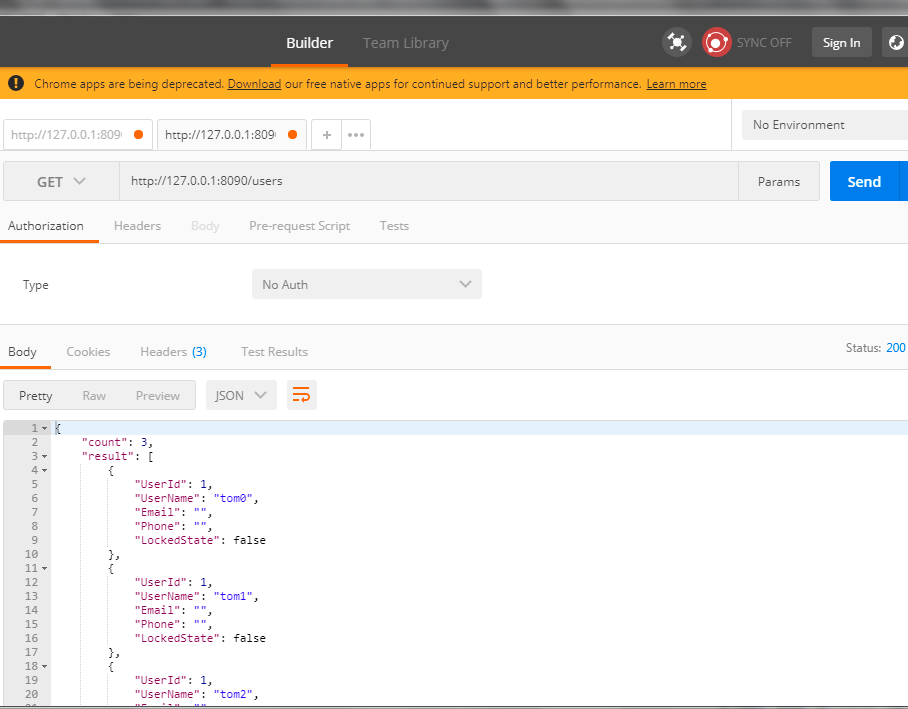Collapse third user object at line 18
908x709 pixels.
(45, 667)
